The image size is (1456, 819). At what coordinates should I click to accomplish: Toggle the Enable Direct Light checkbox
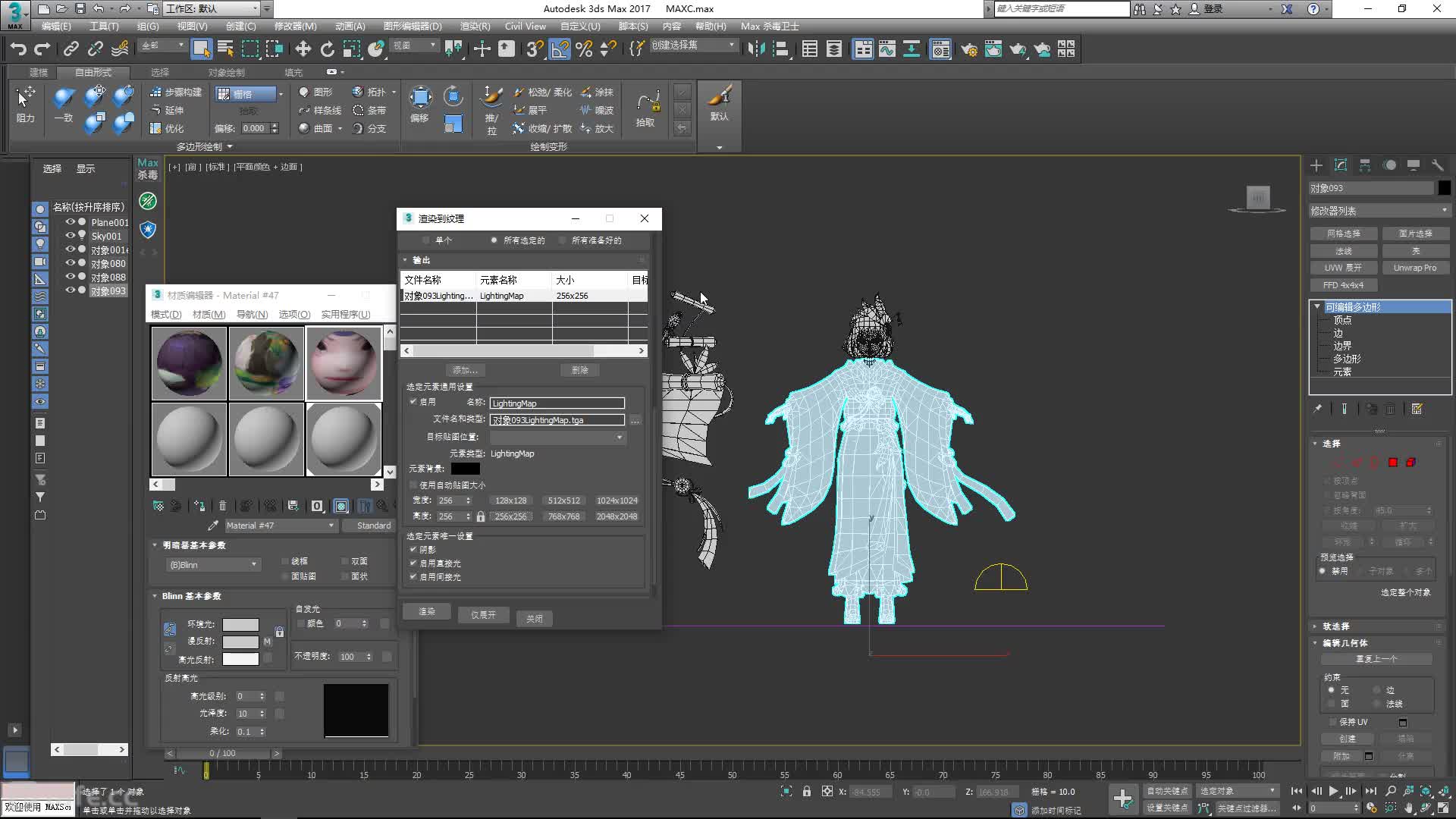[413, 563]
